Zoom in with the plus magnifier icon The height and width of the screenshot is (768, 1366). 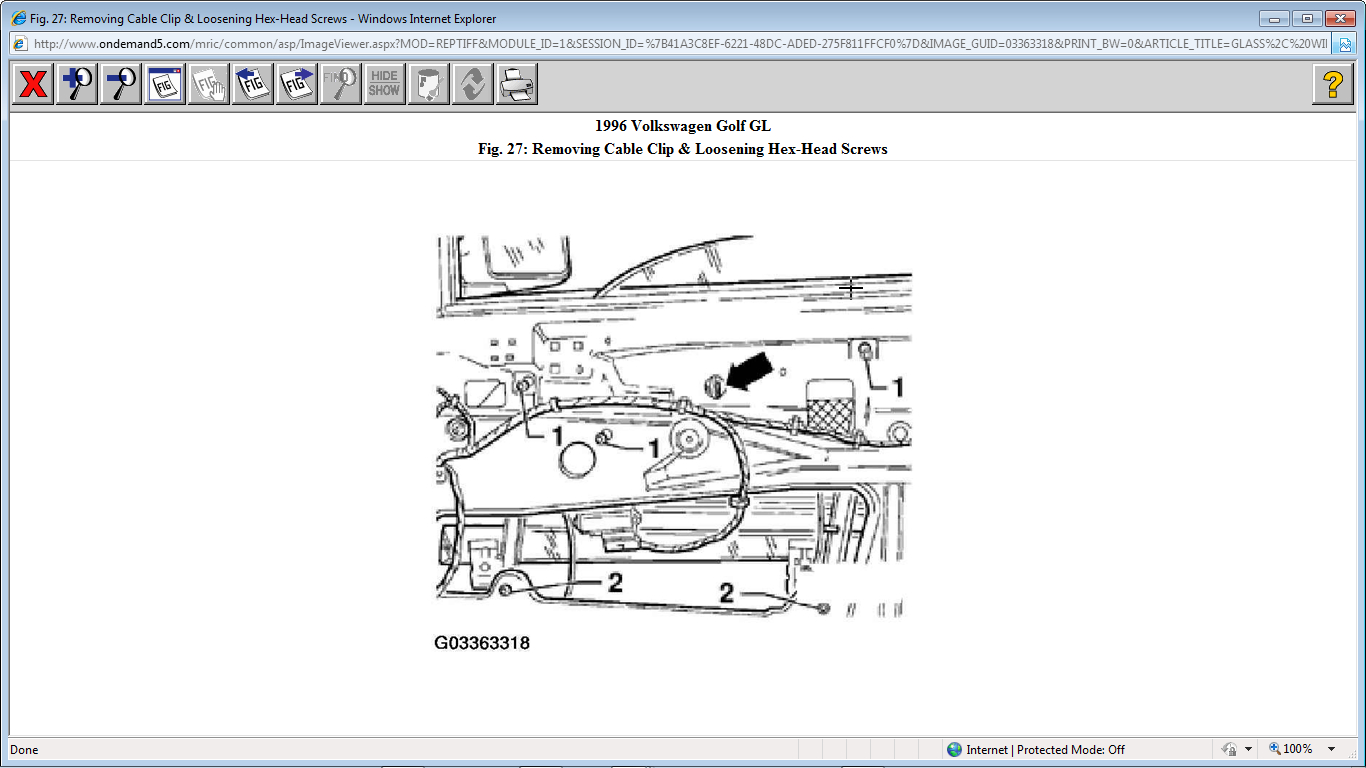(77, 84)
